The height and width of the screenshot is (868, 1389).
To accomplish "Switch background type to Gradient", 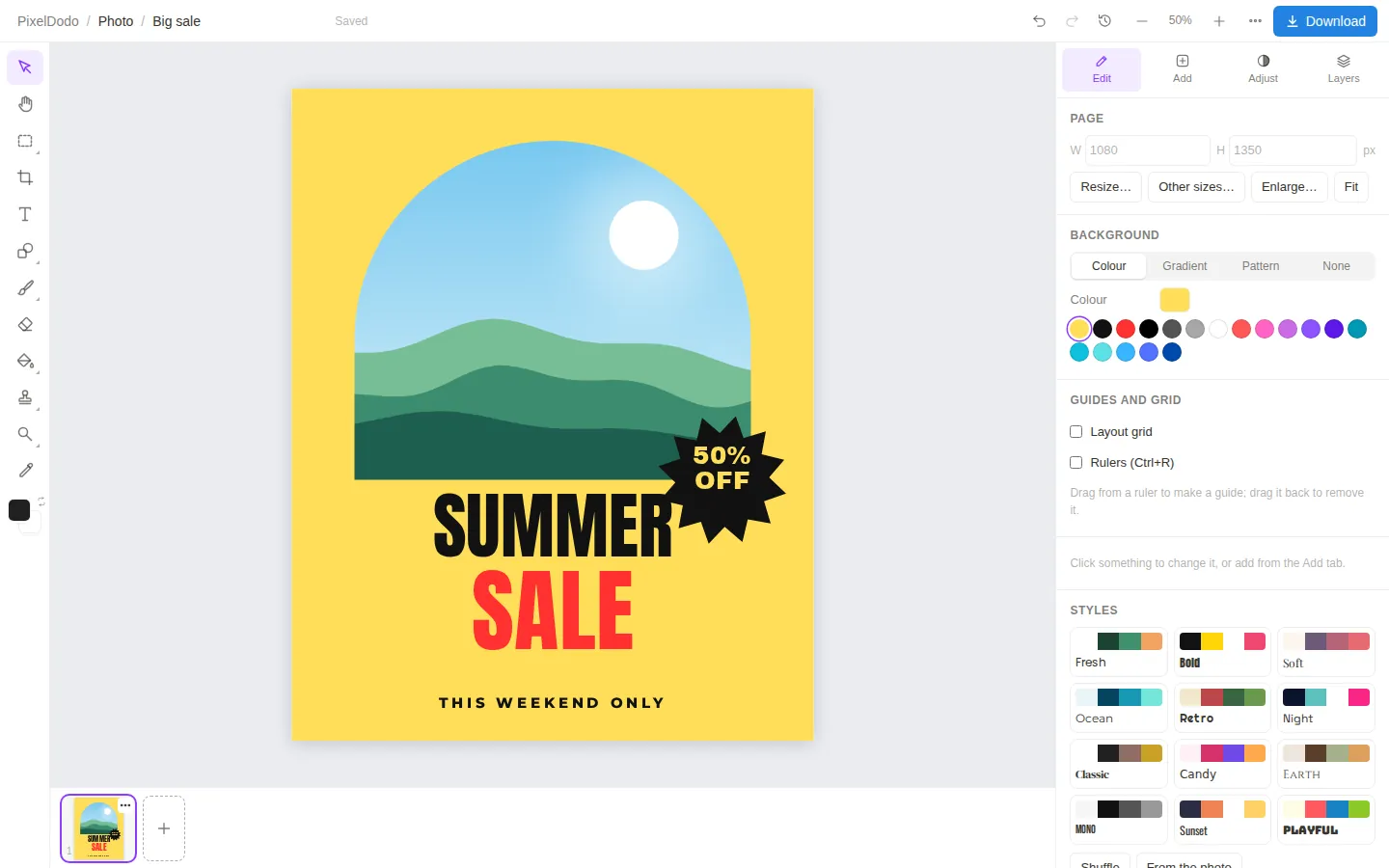I will (1185, 266).
